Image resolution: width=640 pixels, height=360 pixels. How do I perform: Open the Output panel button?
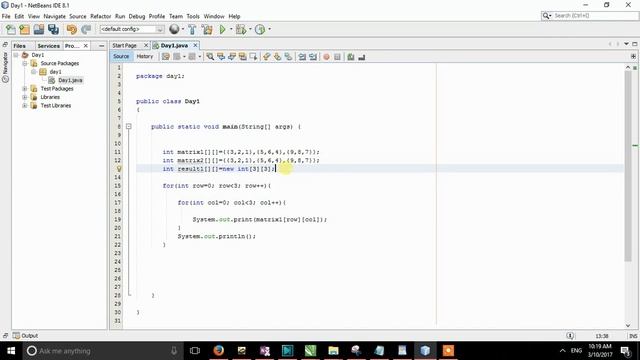point(25,336)
